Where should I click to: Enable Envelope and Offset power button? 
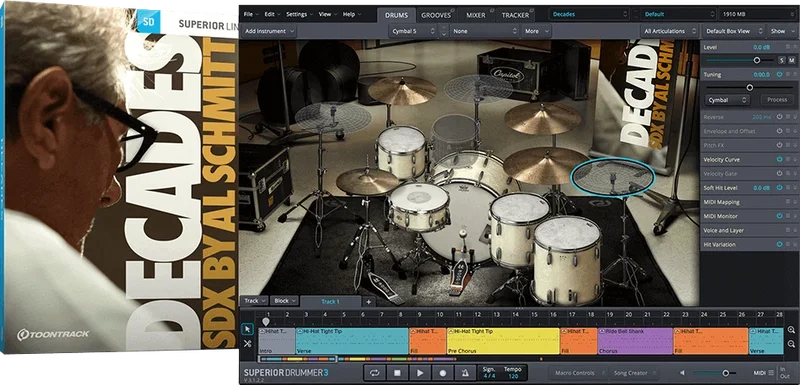coord(780,131)
